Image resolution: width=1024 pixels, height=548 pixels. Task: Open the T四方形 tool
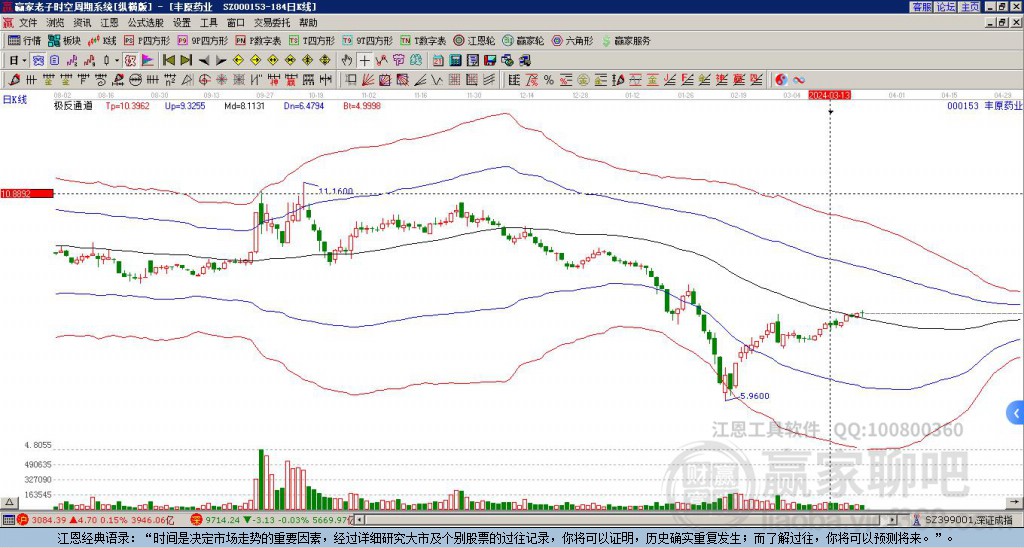312,40
